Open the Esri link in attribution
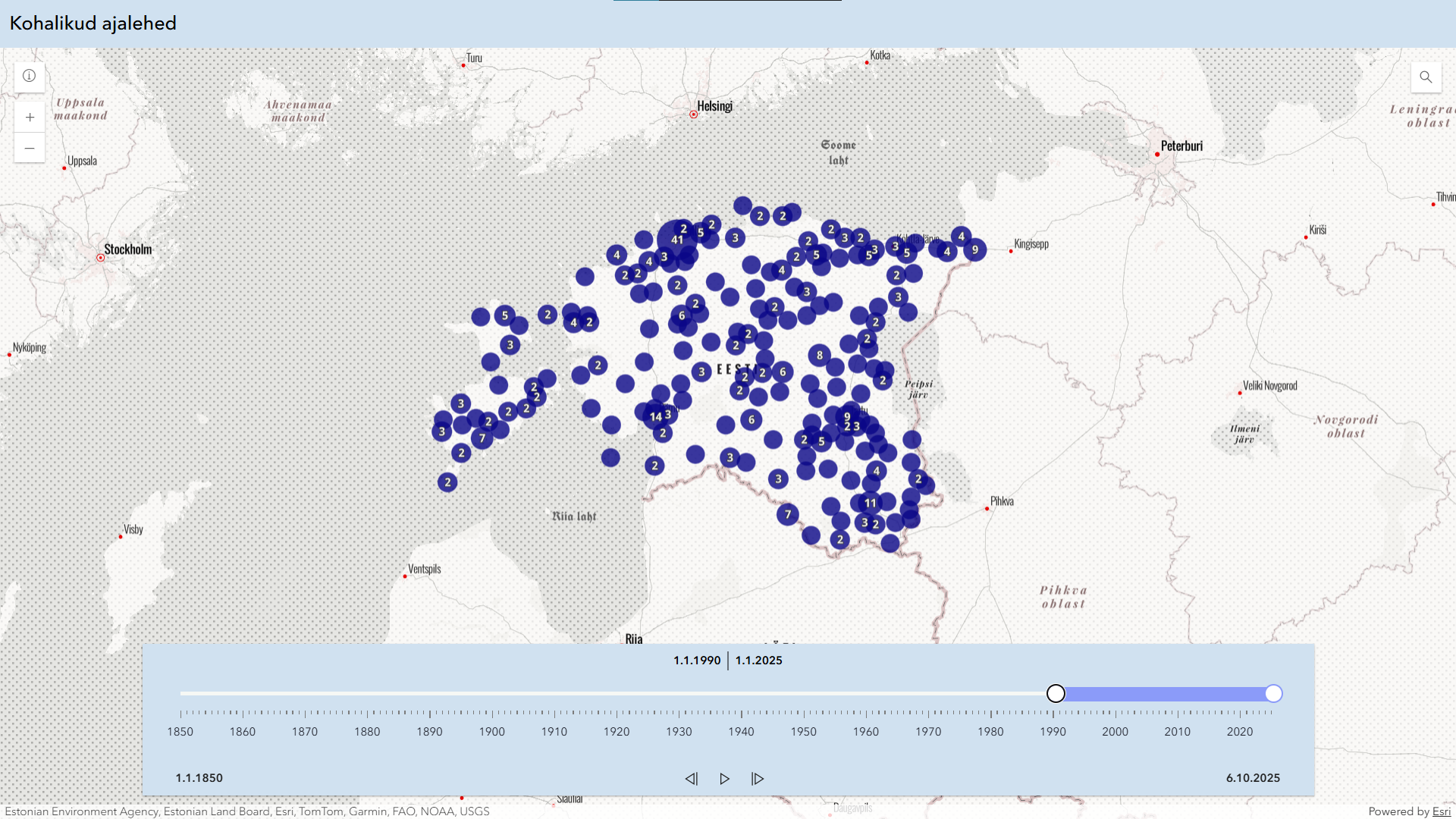1456x819 pixels. pos(1441,811)
